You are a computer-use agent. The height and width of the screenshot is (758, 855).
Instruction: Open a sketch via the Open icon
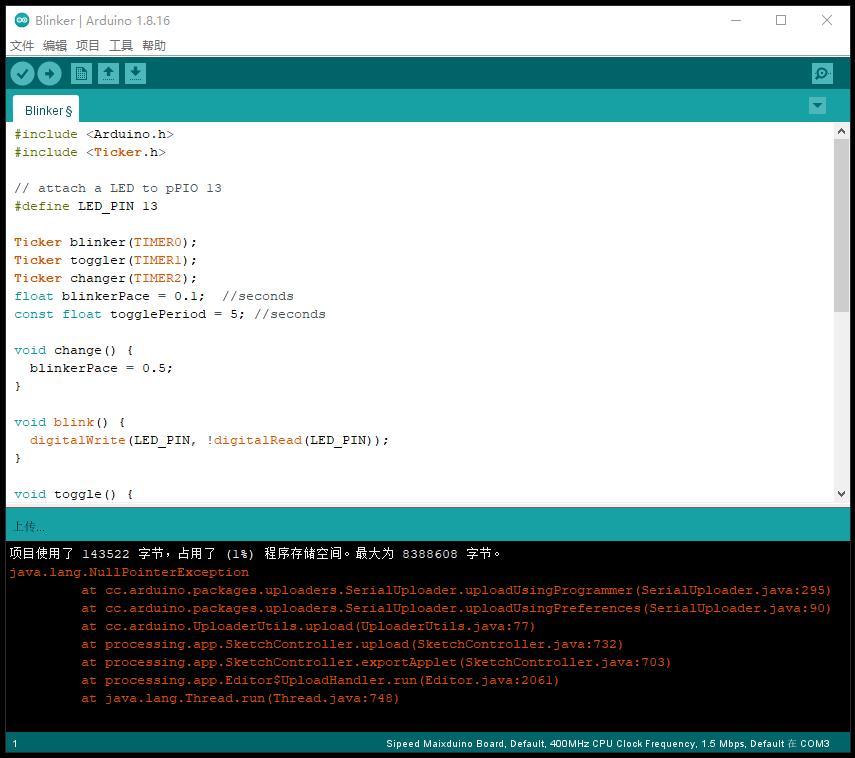click(109, 74)
